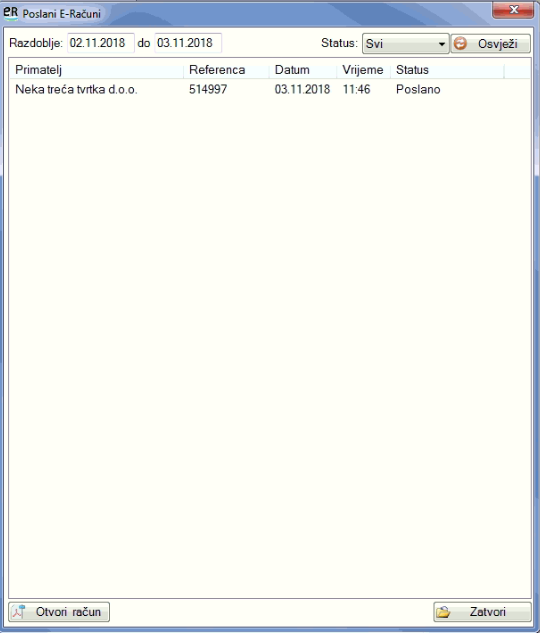Click the orange refresh icon beside Osvježi
Image resolution: width=540 pixels, height=633 pixels.
click(460, 44)
